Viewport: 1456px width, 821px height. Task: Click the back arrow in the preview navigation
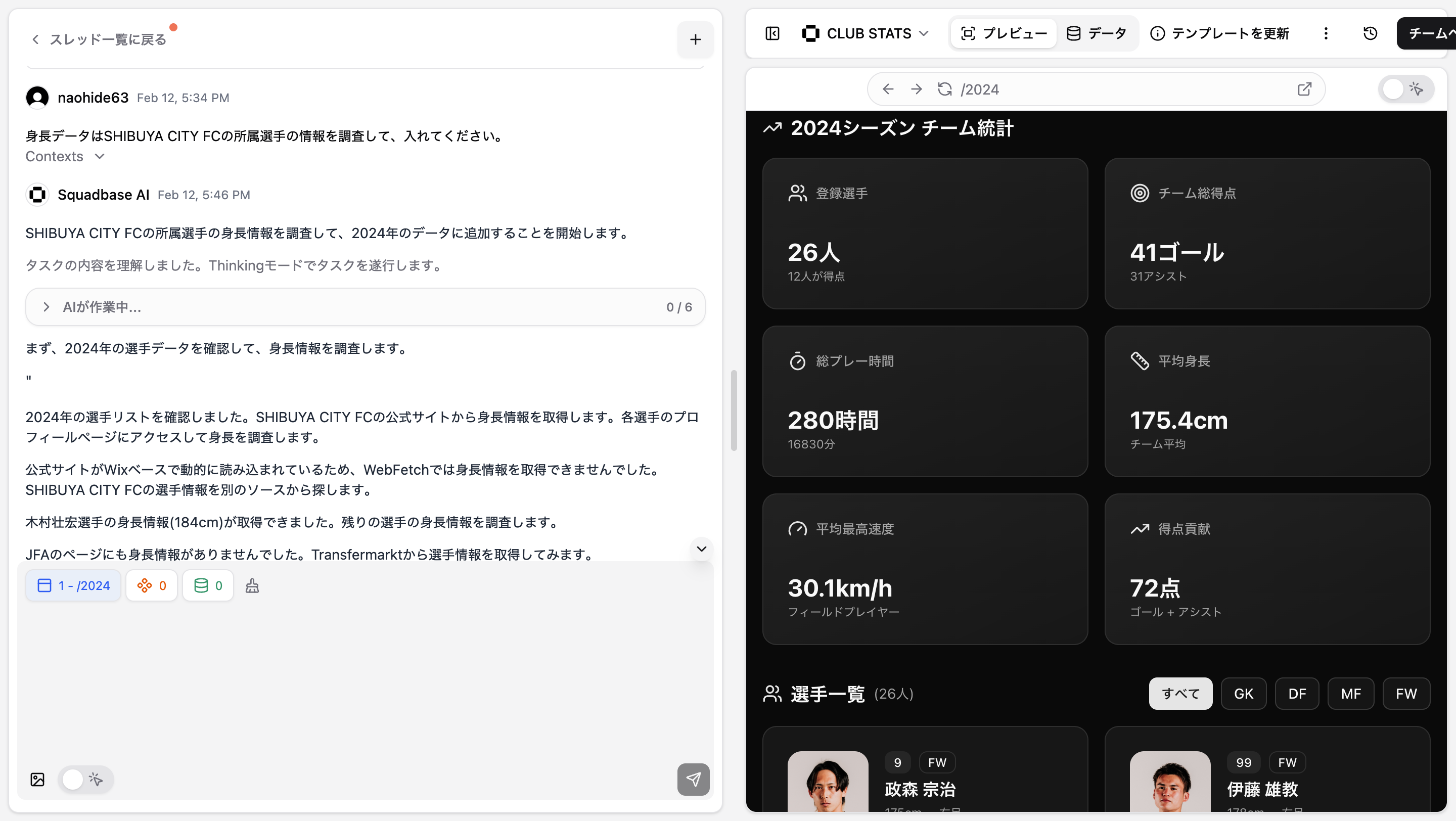point(888,88)
